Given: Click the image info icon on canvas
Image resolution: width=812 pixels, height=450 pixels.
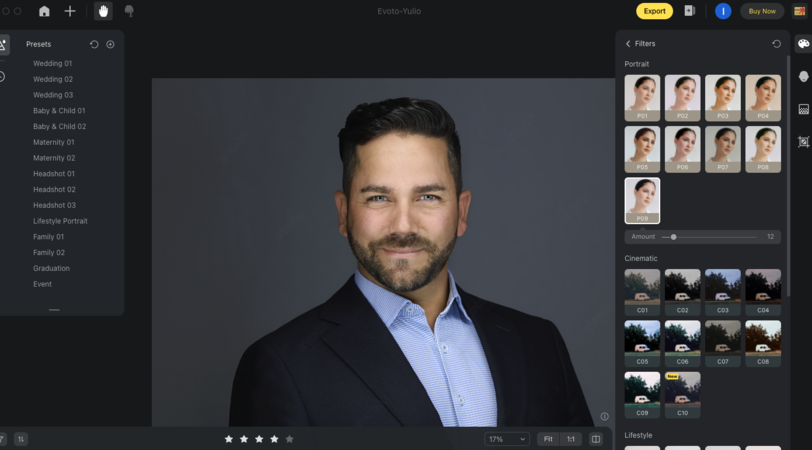Looking at the screenshot, I should pyautogui.click(x=604, y=417).
